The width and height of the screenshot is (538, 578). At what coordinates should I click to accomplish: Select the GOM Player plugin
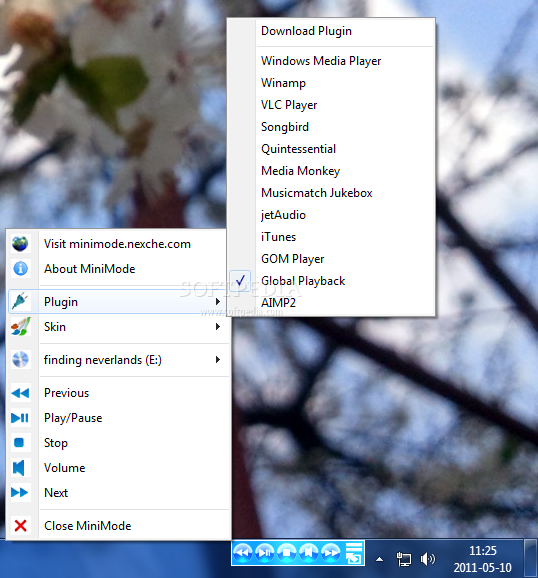[331, 259]
